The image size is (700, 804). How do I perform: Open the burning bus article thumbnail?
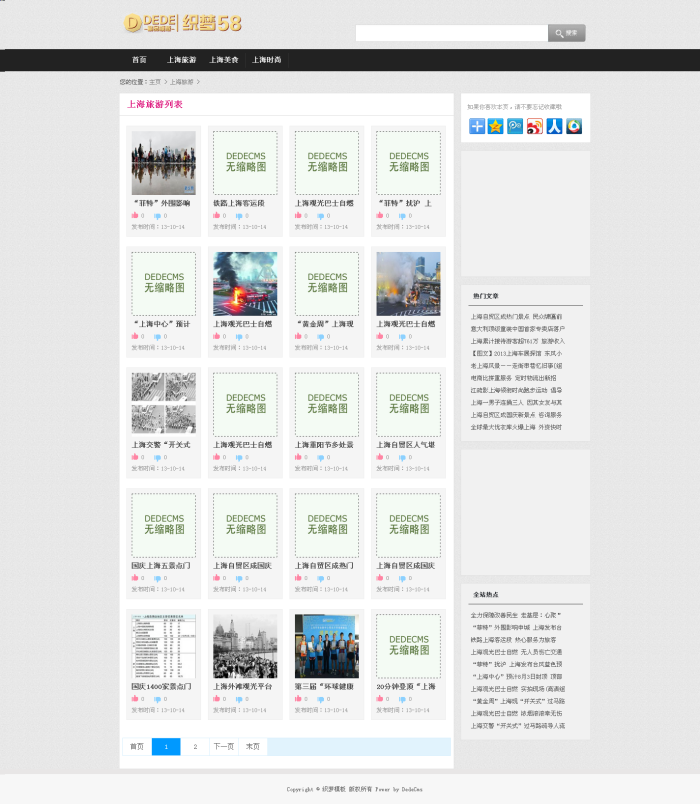coord(245,284)
